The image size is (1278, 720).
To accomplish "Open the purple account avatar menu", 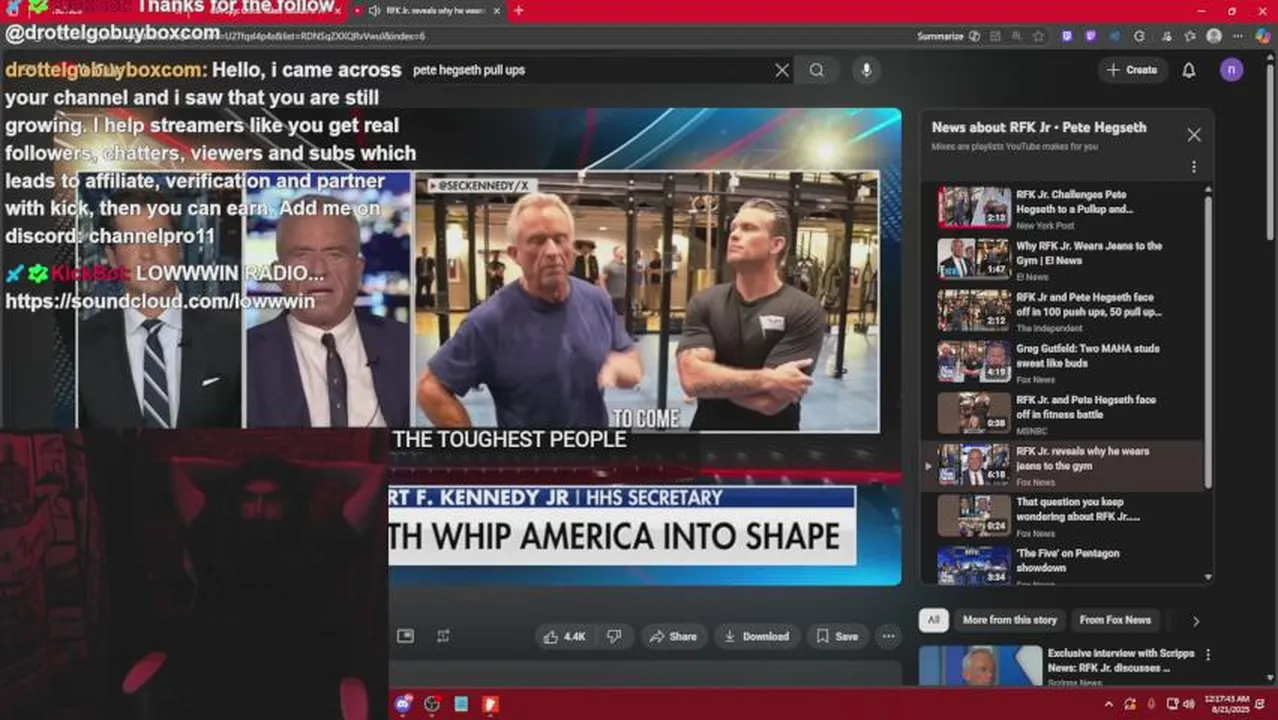I will click(x=1232, y=70).
